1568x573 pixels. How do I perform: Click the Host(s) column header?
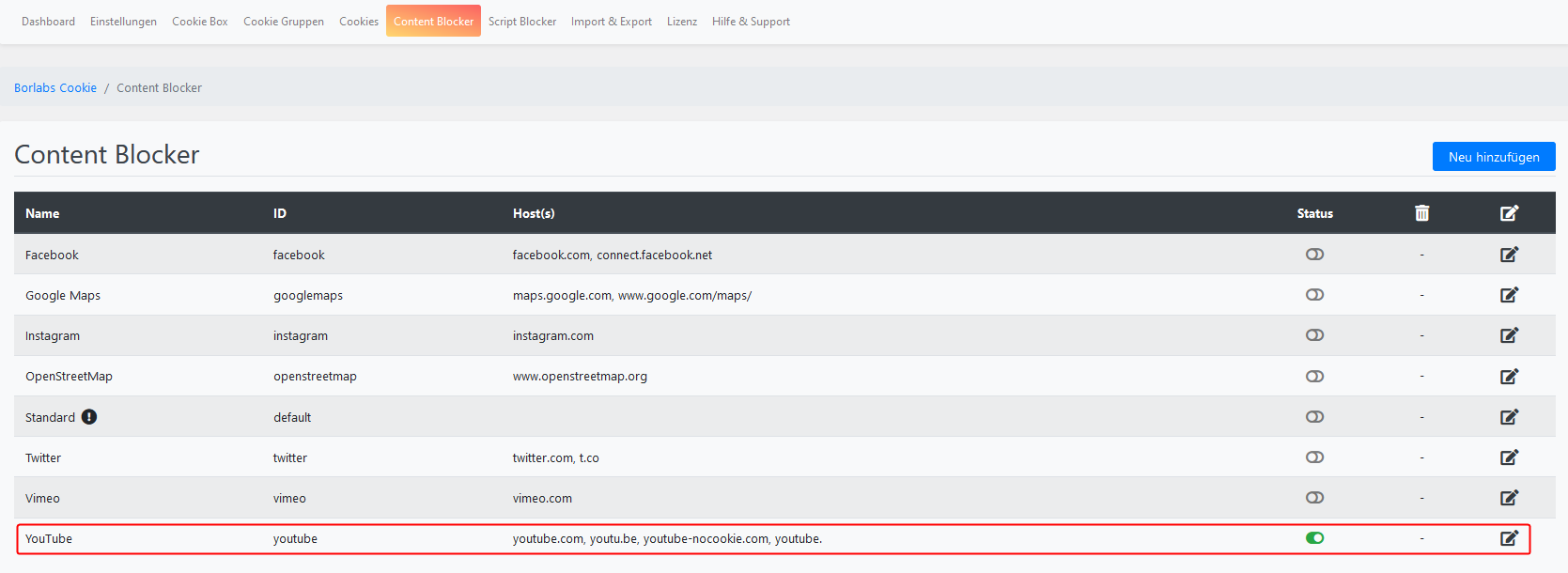pos(534,213)
